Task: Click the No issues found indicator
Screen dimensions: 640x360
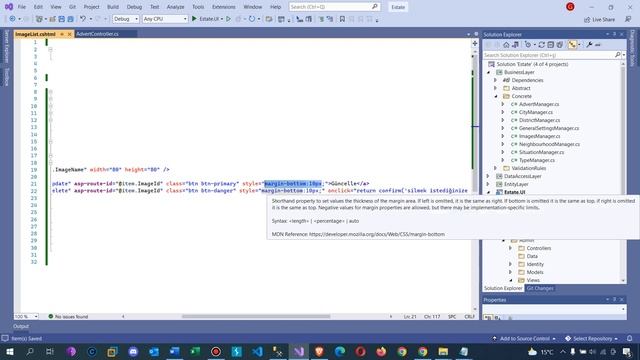Action: [x=68, y=316]
